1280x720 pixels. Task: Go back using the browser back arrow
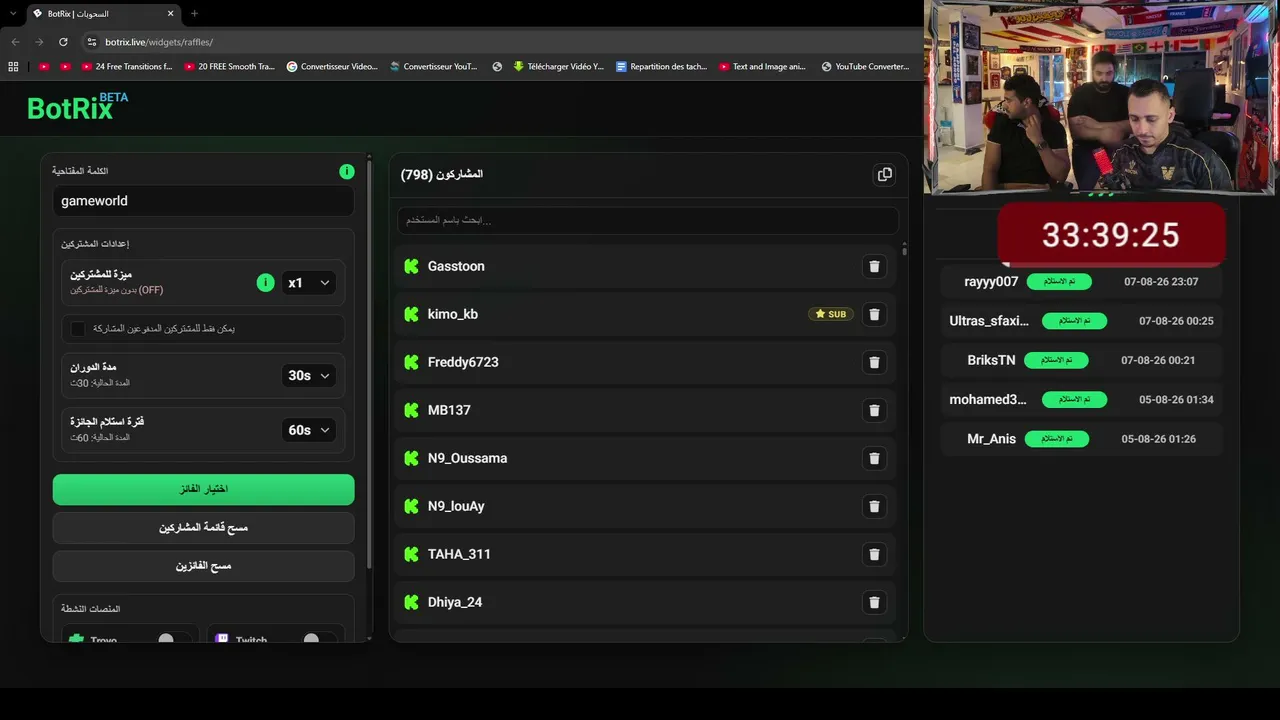15,42
